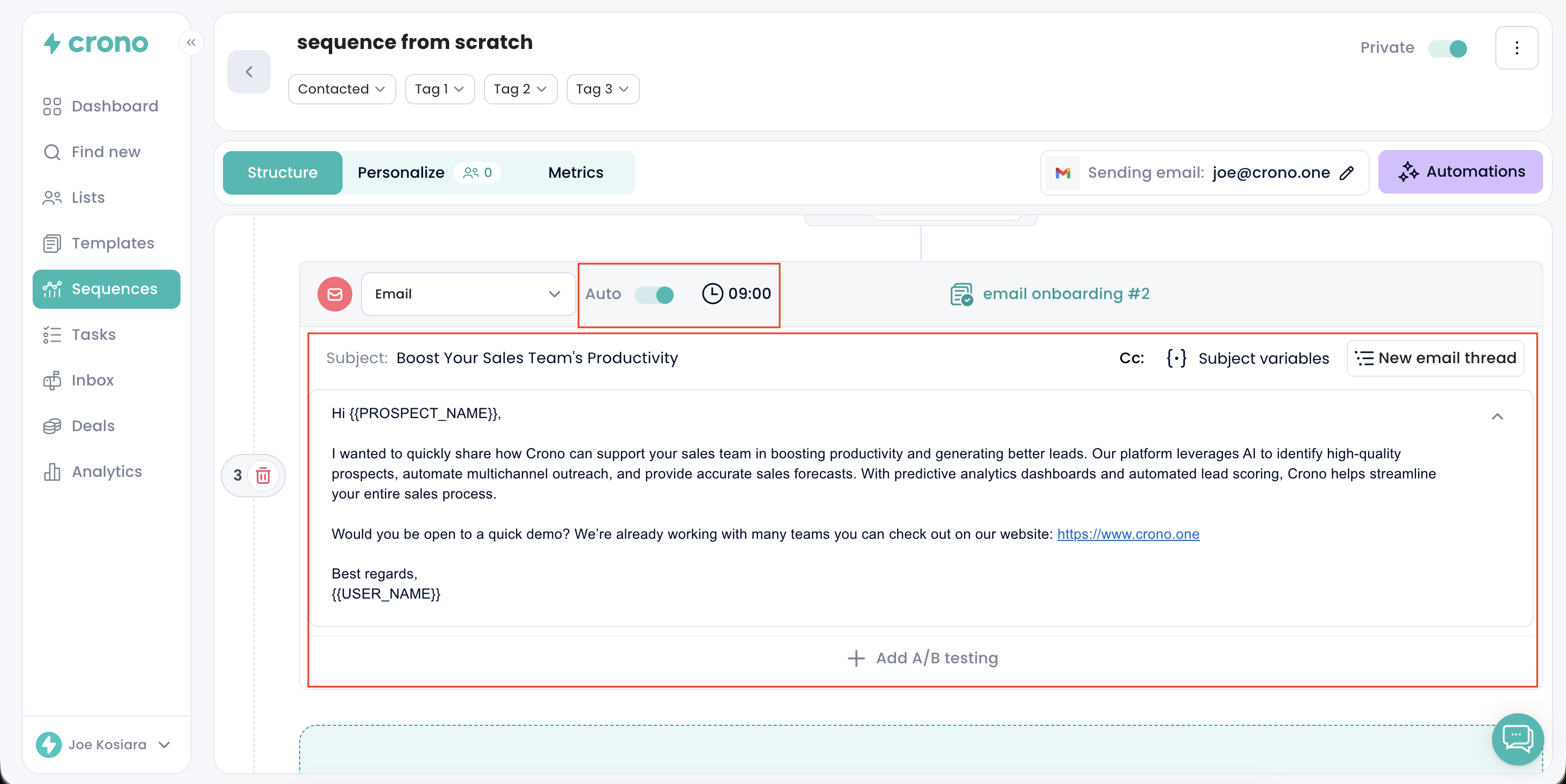Go back using the left arrow button

pyautogui.click(x=248, y=72)
